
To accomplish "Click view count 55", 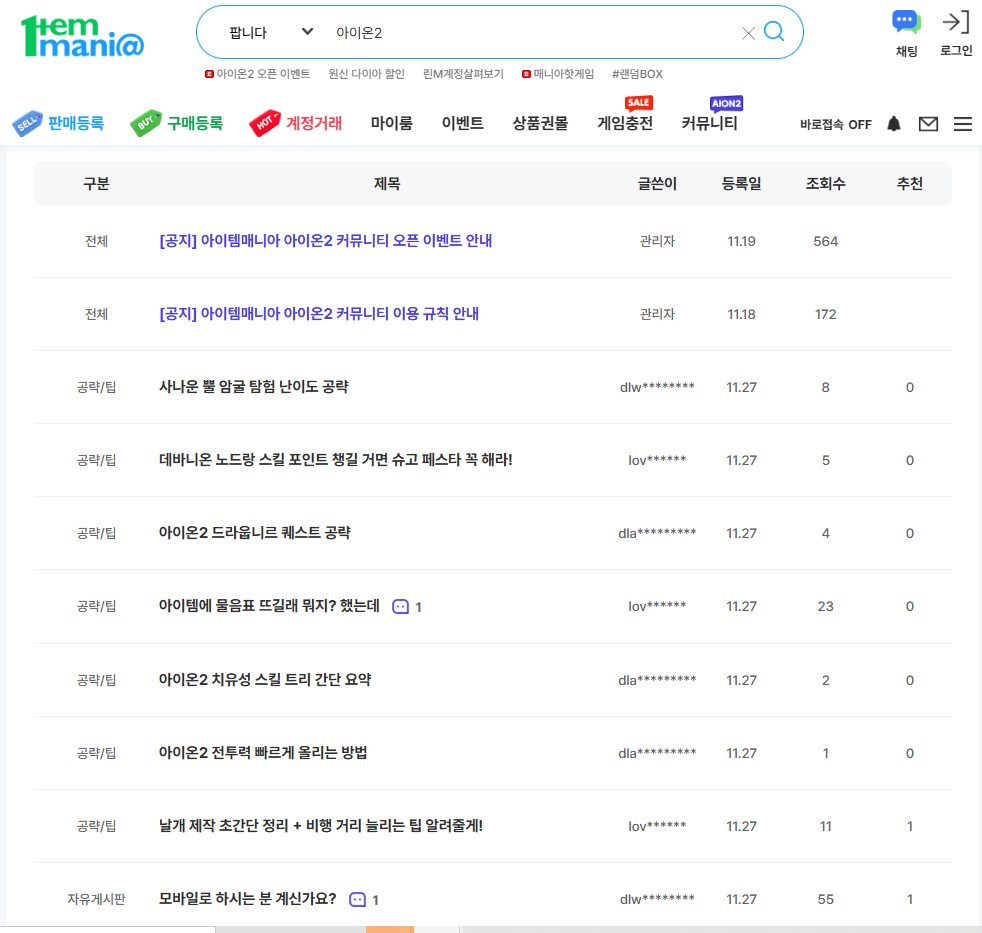I will point(825,899).
